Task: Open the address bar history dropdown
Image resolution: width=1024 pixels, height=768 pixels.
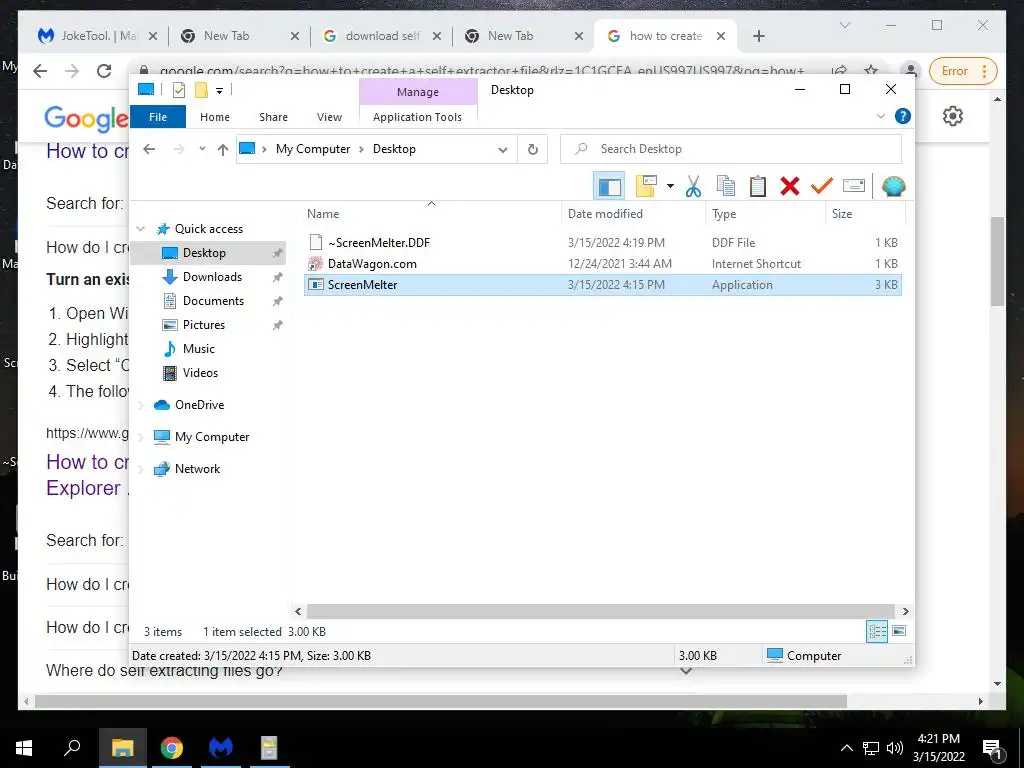Action: tap(502, 150)
